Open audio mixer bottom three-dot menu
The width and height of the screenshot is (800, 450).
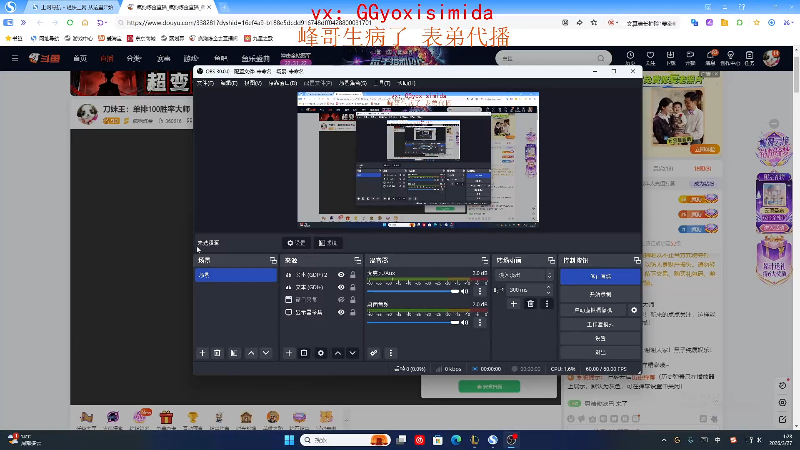[391, 353]
